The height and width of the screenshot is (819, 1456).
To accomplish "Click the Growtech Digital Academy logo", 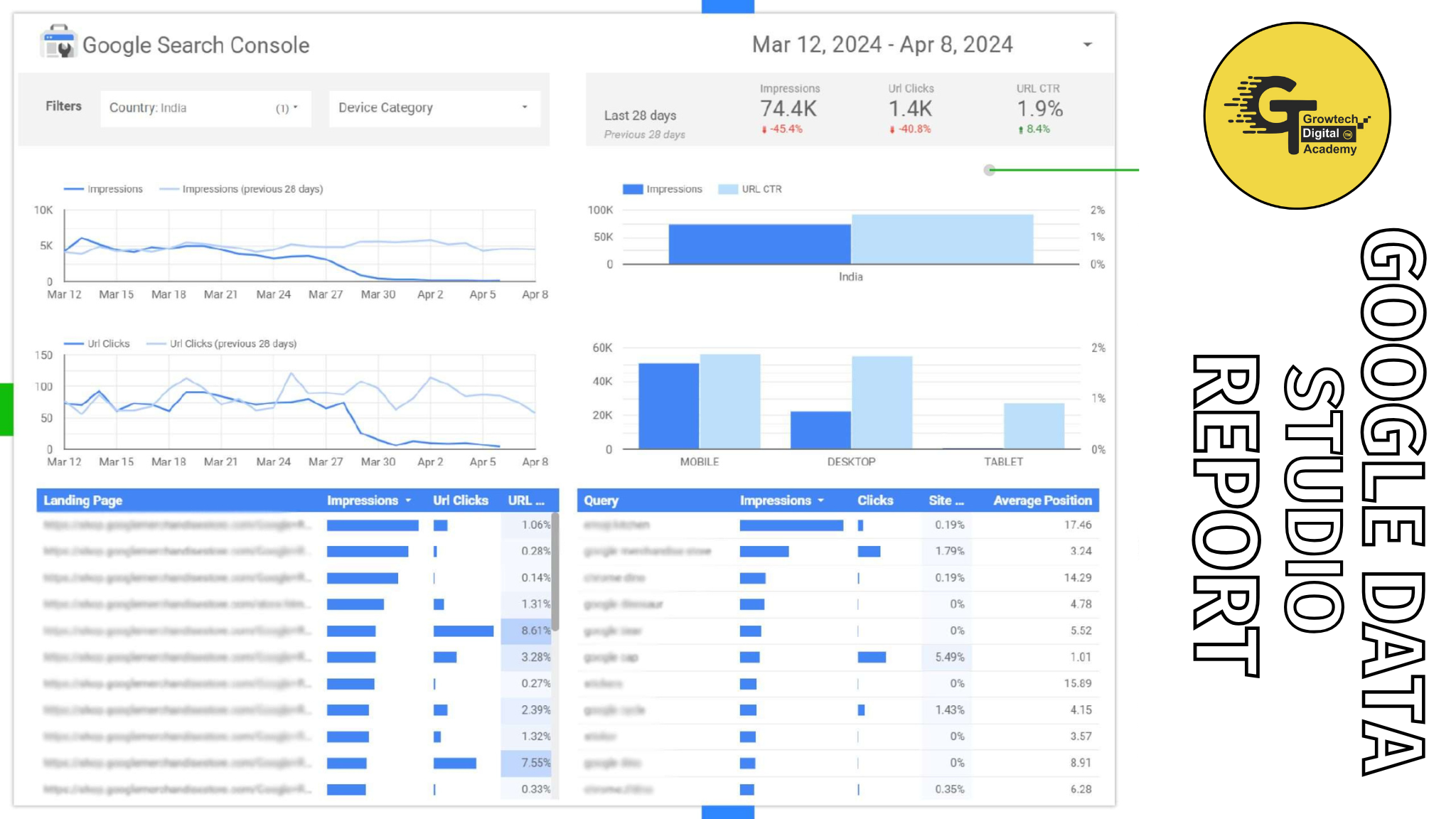I will pyautogui.click(x=1297, y=116).
